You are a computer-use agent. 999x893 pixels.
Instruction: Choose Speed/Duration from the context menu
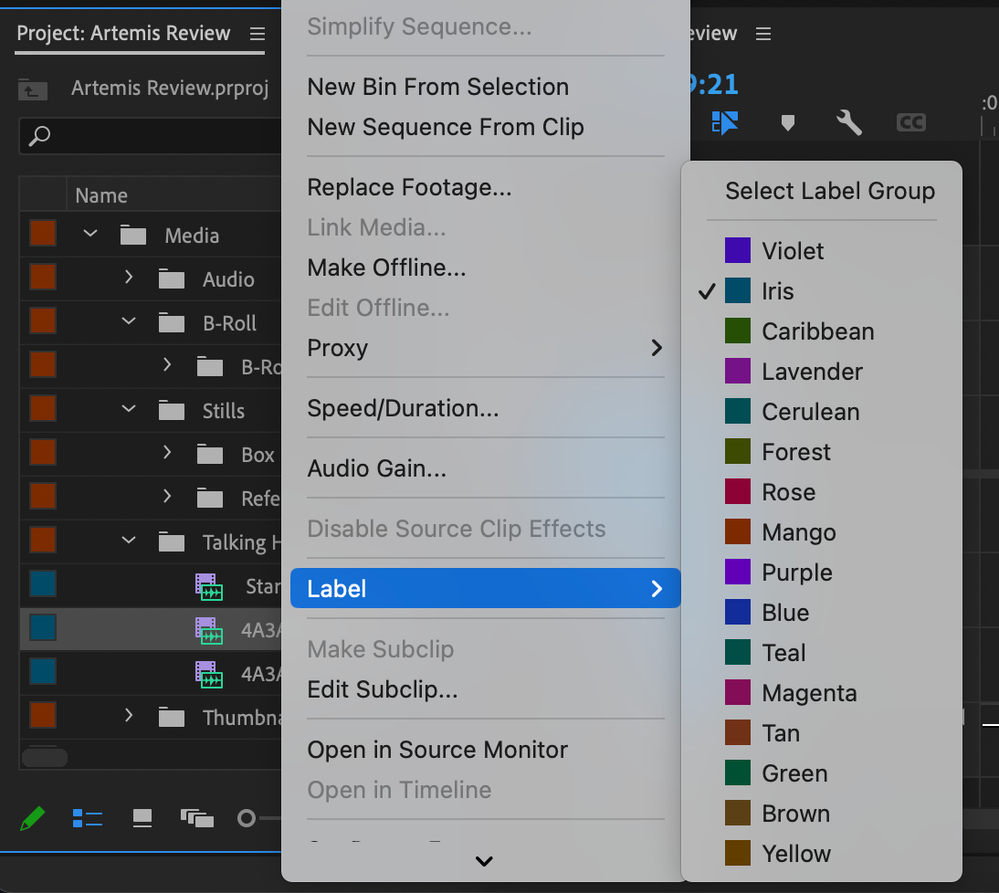tap(402, 408)
